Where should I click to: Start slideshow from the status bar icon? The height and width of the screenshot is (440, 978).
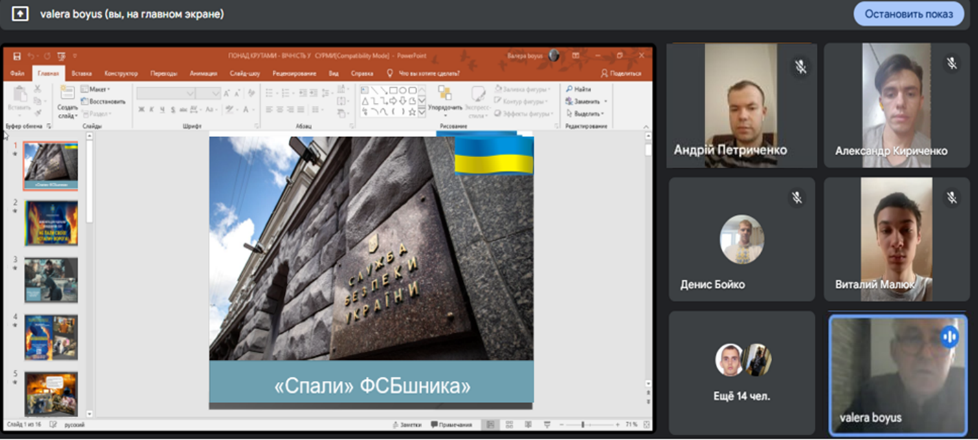547,424
